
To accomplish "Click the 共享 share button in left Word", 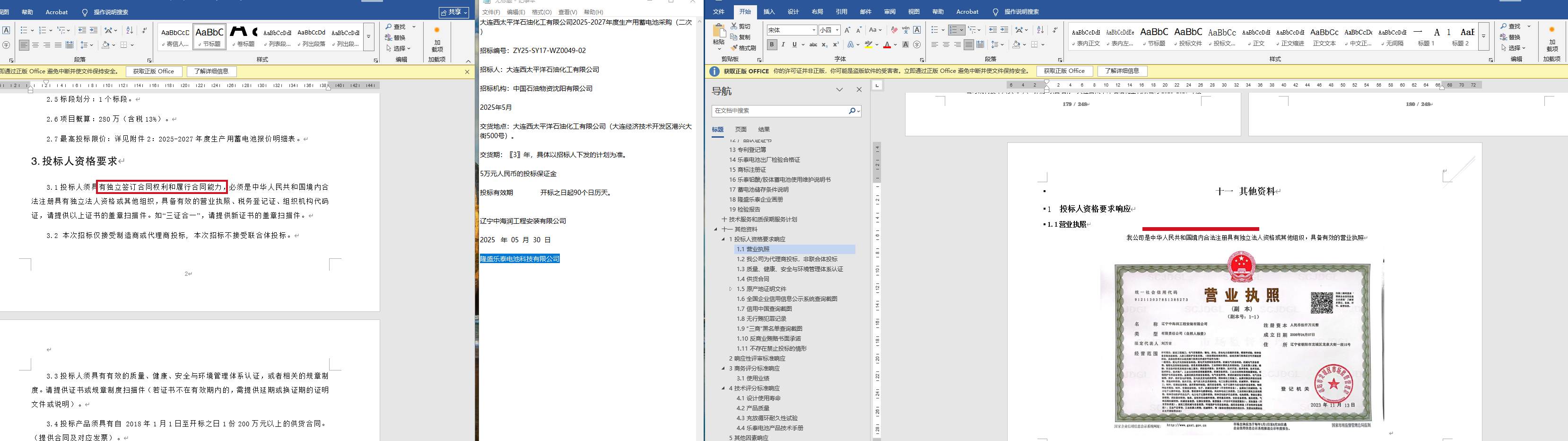I will (x=454, y=12).
